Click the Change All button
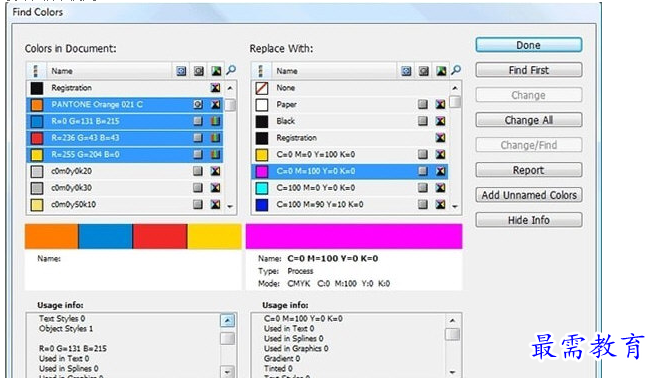Image resolution: width=653 pixels, height=378 pixels. click(x=529, y=120)
